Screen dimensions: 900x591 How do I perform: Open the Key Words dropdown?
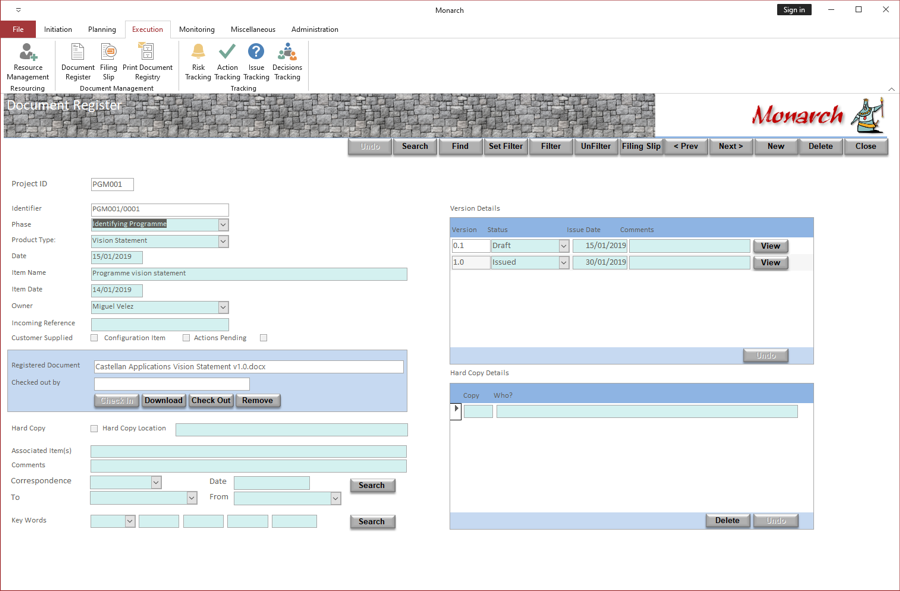[x=130, y=521]
